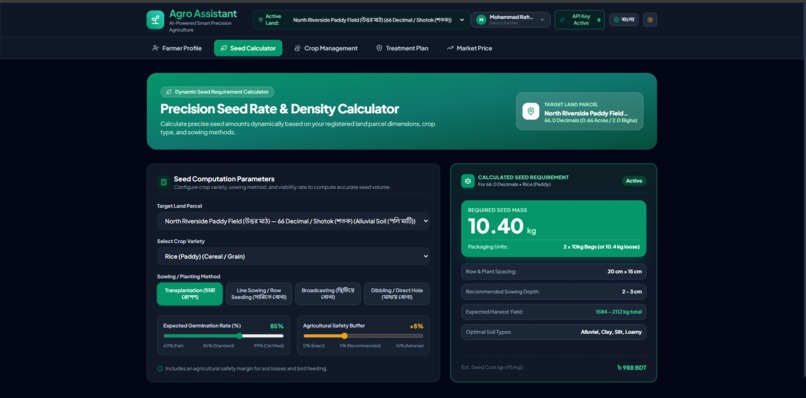Screen dimensions: 806x398
Task: Open the Target Land Parcel select box
Action: (x=293, y=221)
